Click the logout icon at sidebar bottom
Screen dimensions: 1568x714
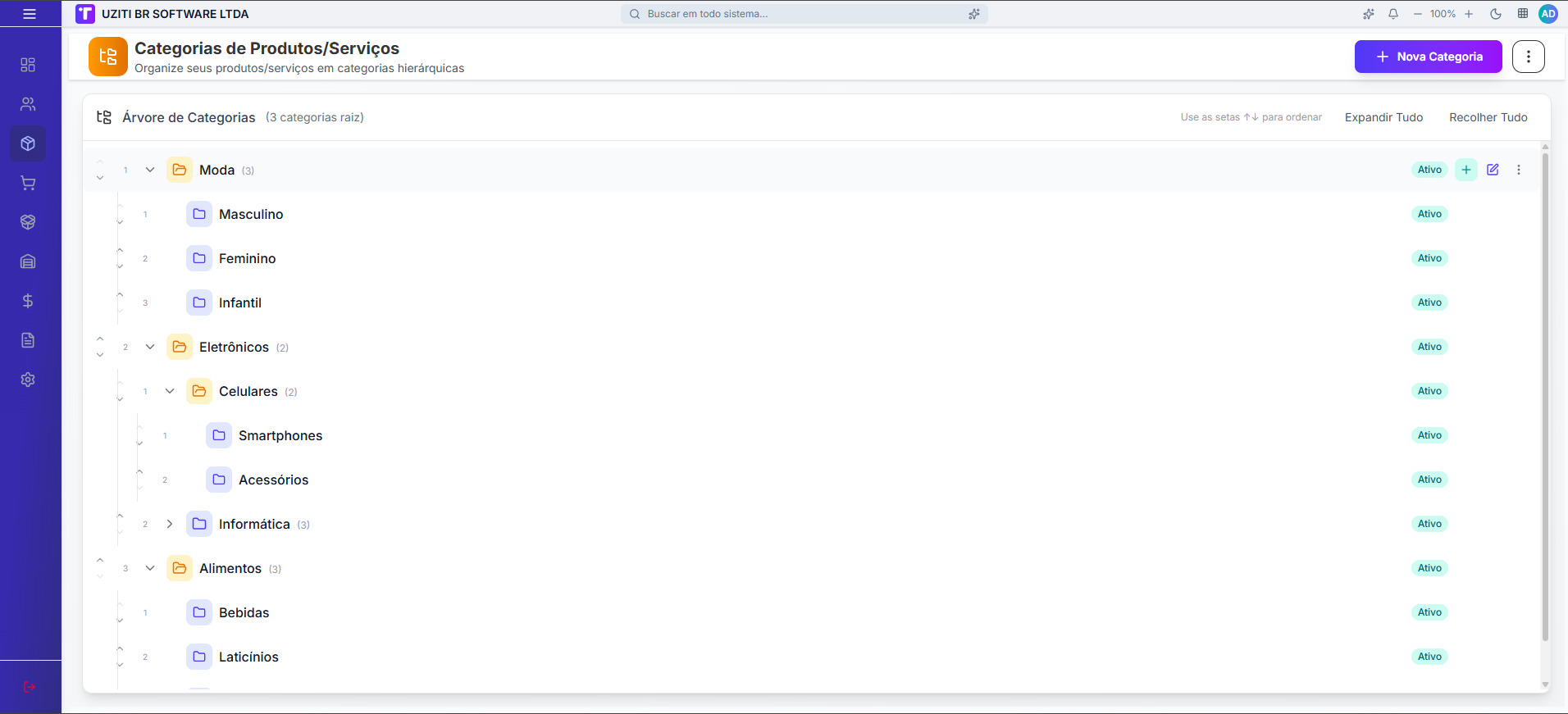point(30,687)
